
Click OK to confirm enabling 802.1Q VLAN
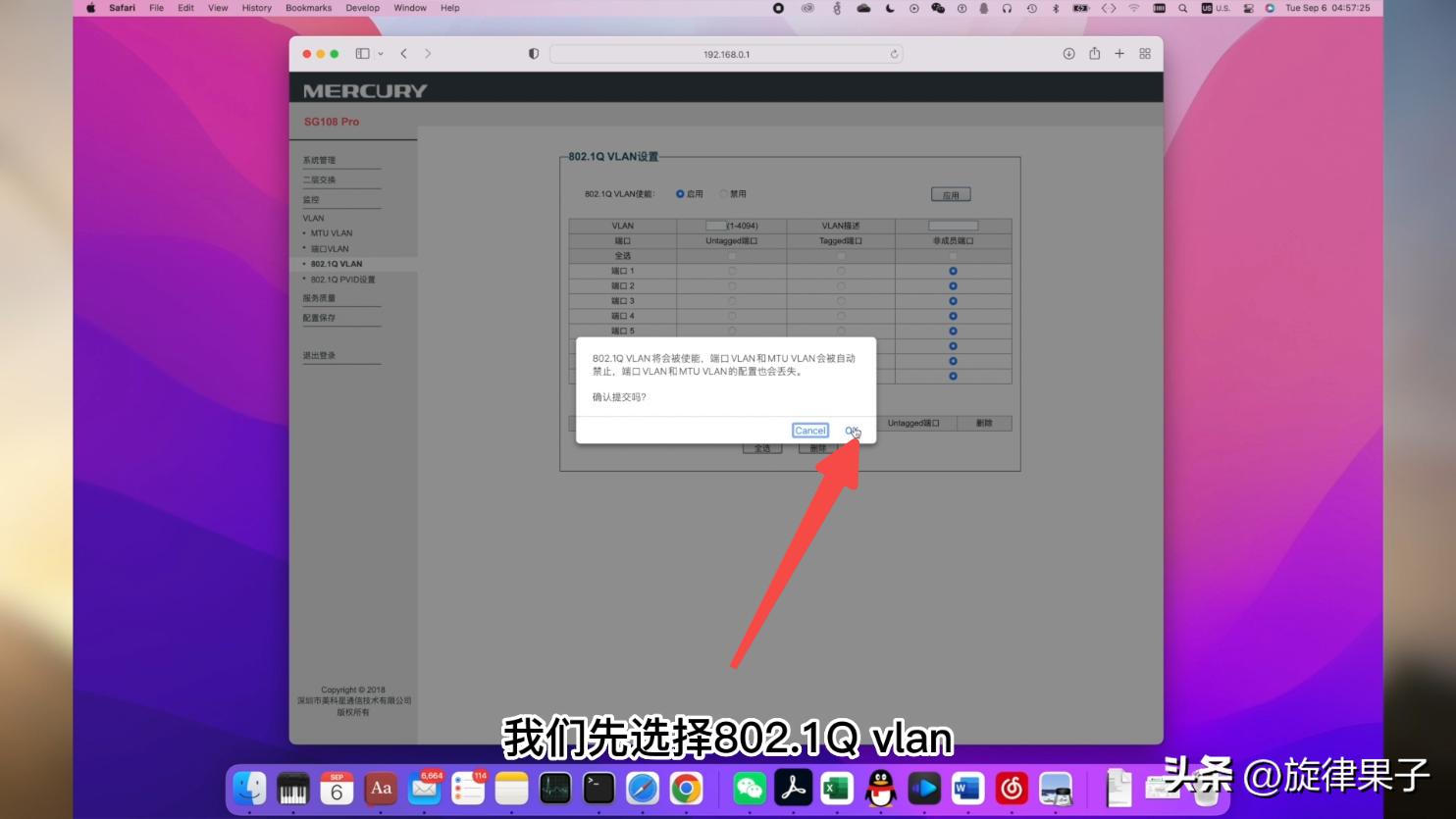point(850,430)
